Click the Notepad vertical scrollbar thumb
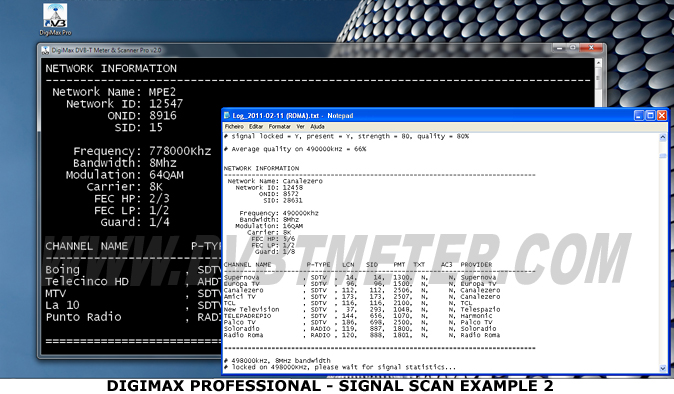Viewport: 674px width, 394px height. pyautogui.click(x=662, y=156)
